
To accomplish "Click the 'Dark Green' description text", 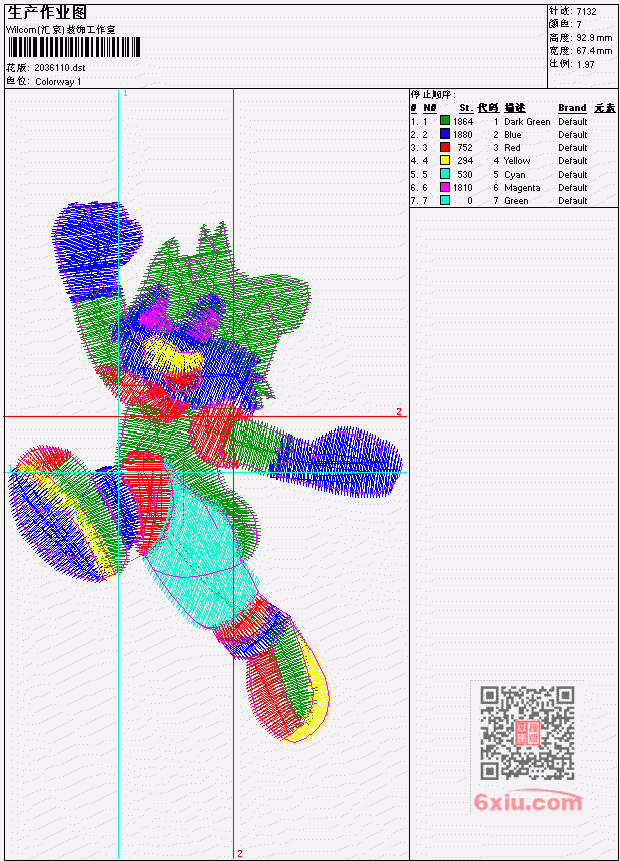I will pyautogui.click(x=527, y=122).
